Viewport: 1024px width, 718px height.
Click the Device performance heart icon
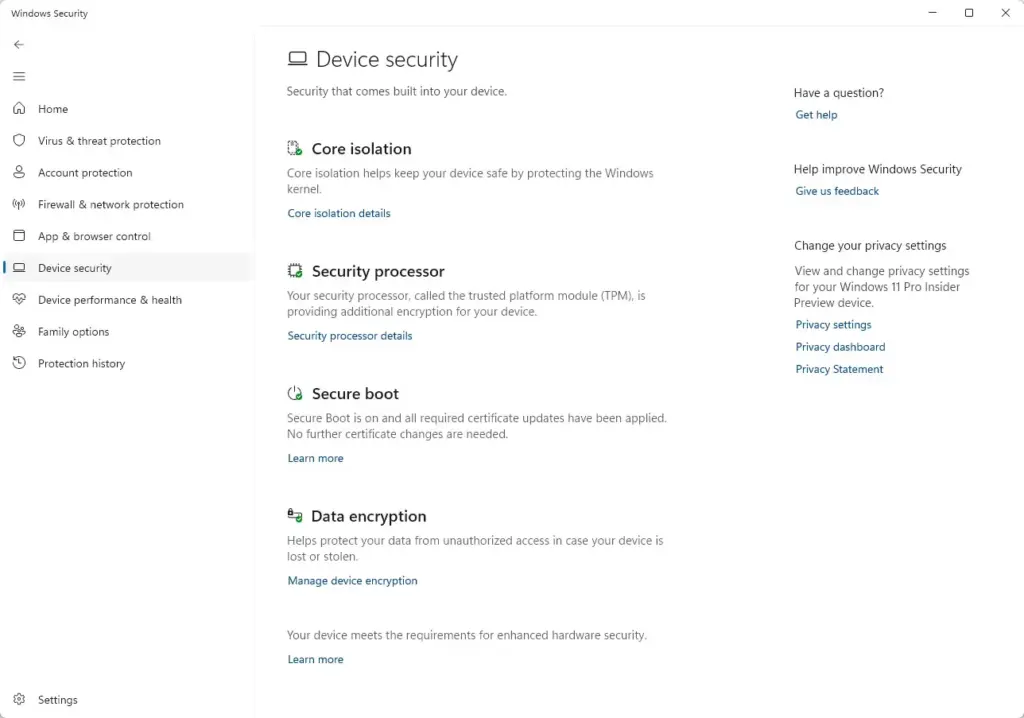pos(19,299)
